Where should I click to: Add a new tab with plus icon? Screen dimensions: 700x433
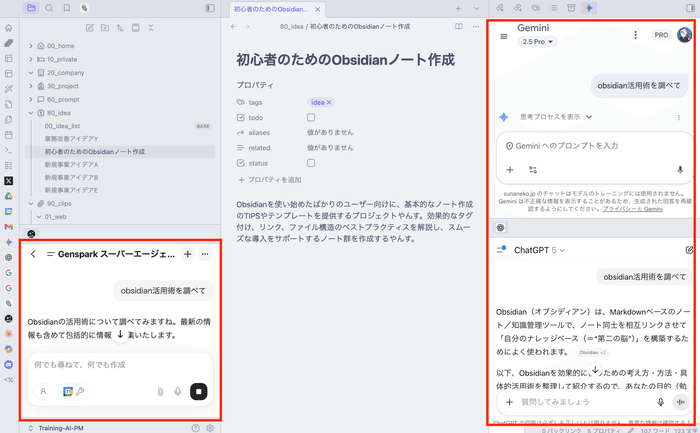[x=458, y=8]
